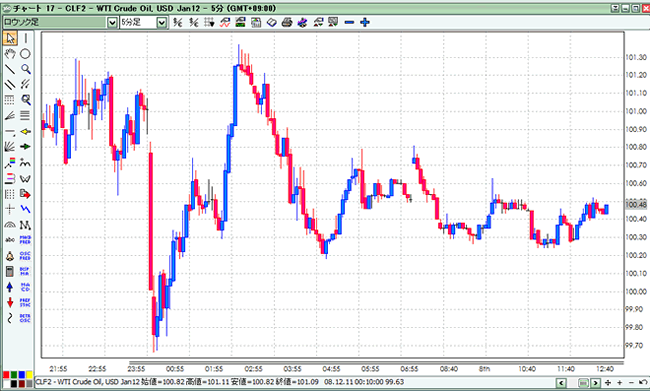This screenshot has height=391, width=650.
Task: Click the green right arrow tool
Action: point(26,147)
